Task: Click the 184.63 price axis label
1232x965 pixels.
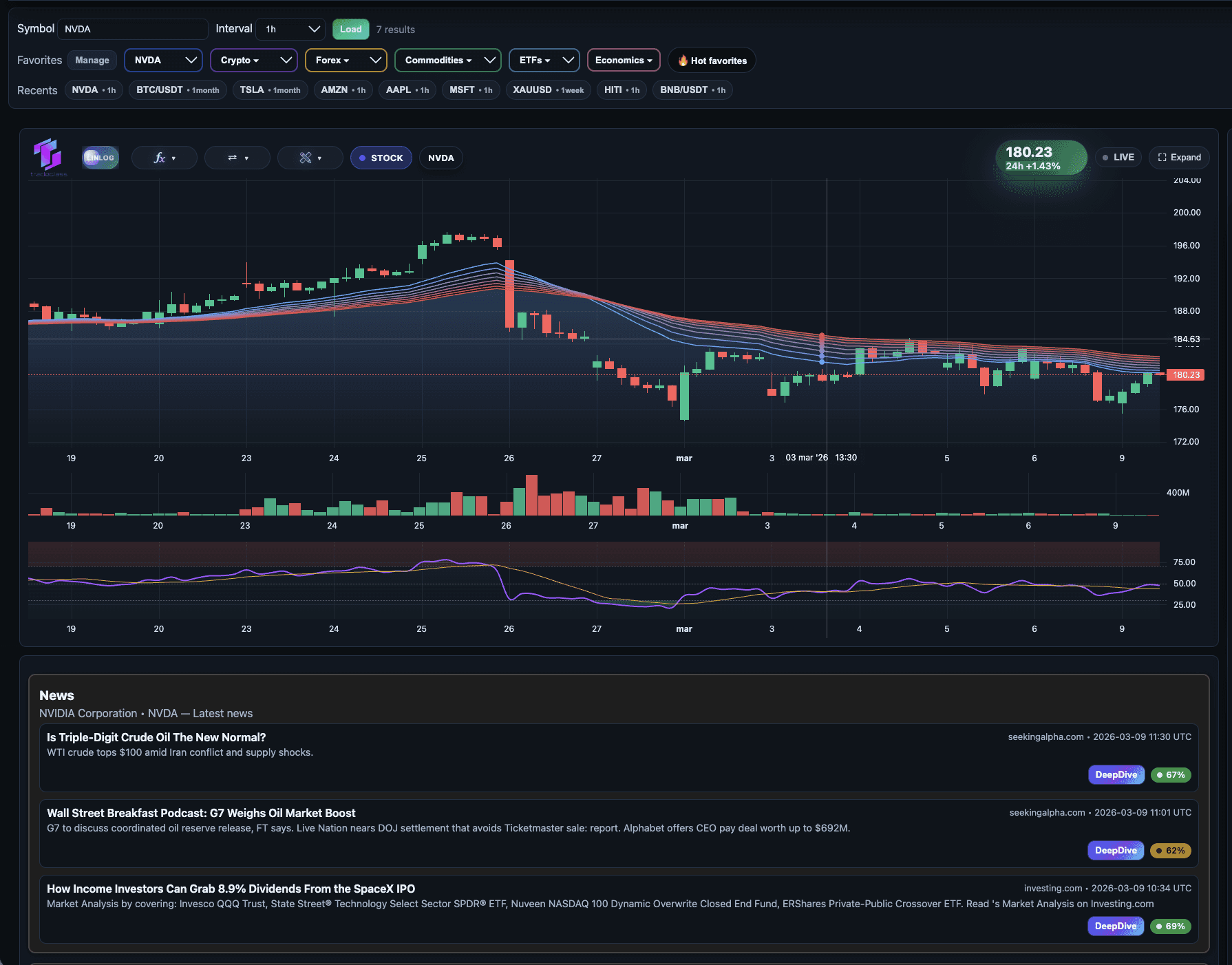Action: click(1186, 339)
